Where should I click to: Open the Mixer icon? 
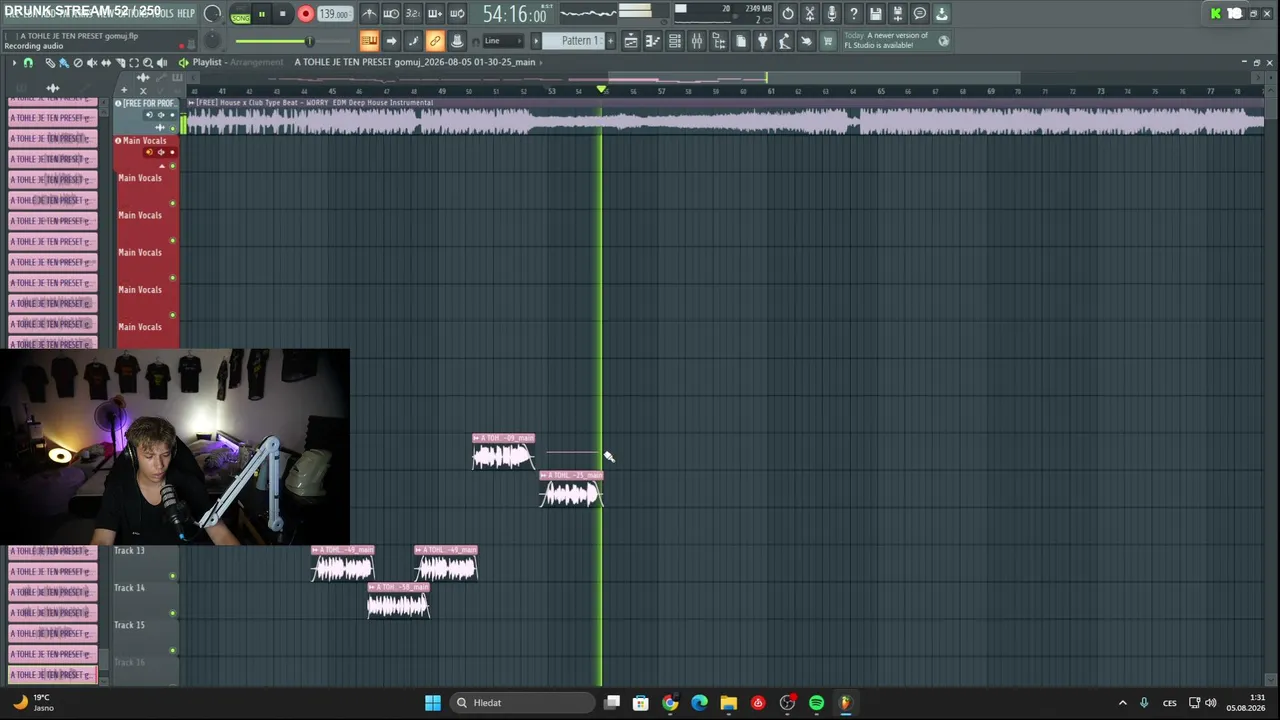(x=697, y=41)
